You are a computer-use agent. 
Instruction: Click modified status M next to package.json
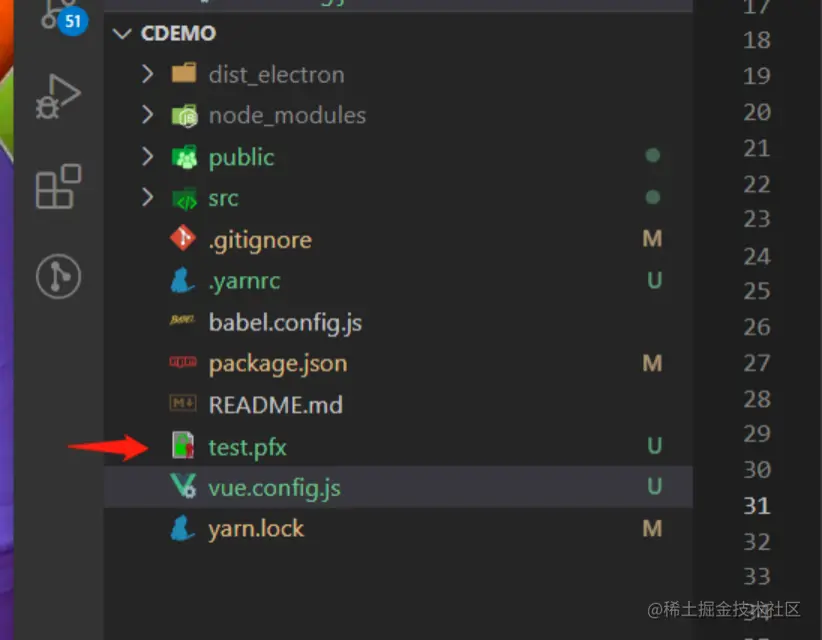pos(653,364)
